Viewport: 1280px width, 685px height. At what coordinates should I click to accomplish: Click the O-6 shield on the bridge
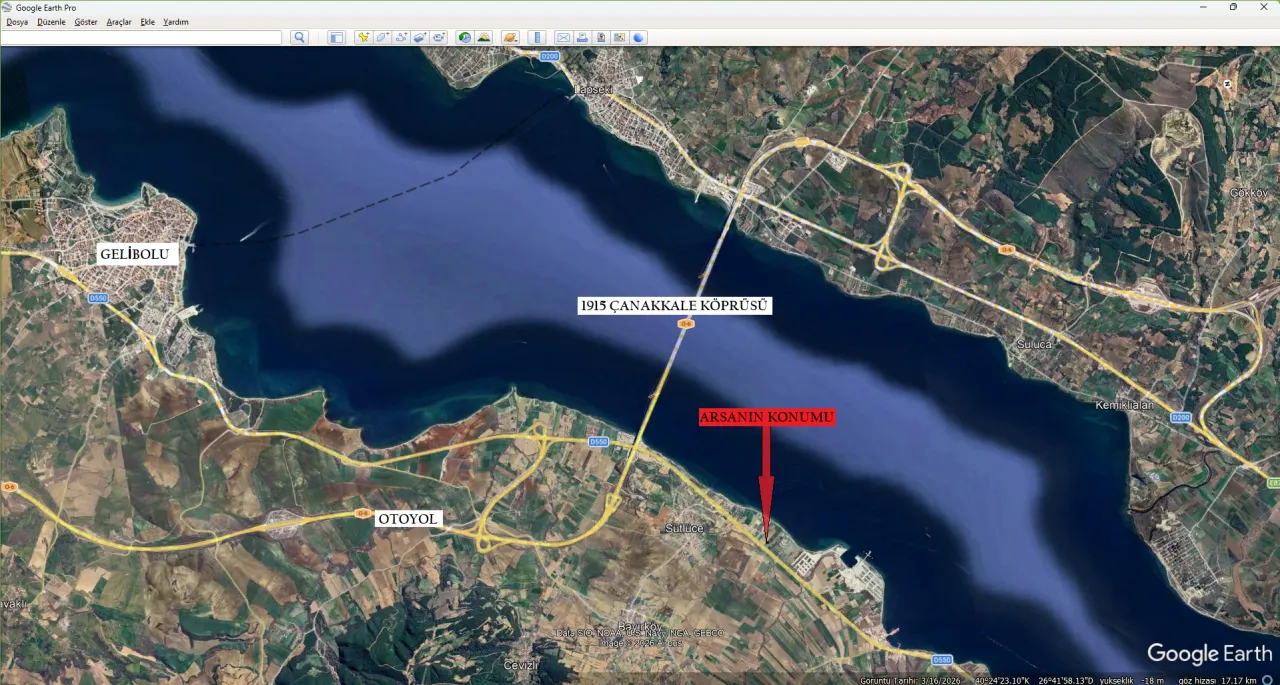(x=685, y=324)
